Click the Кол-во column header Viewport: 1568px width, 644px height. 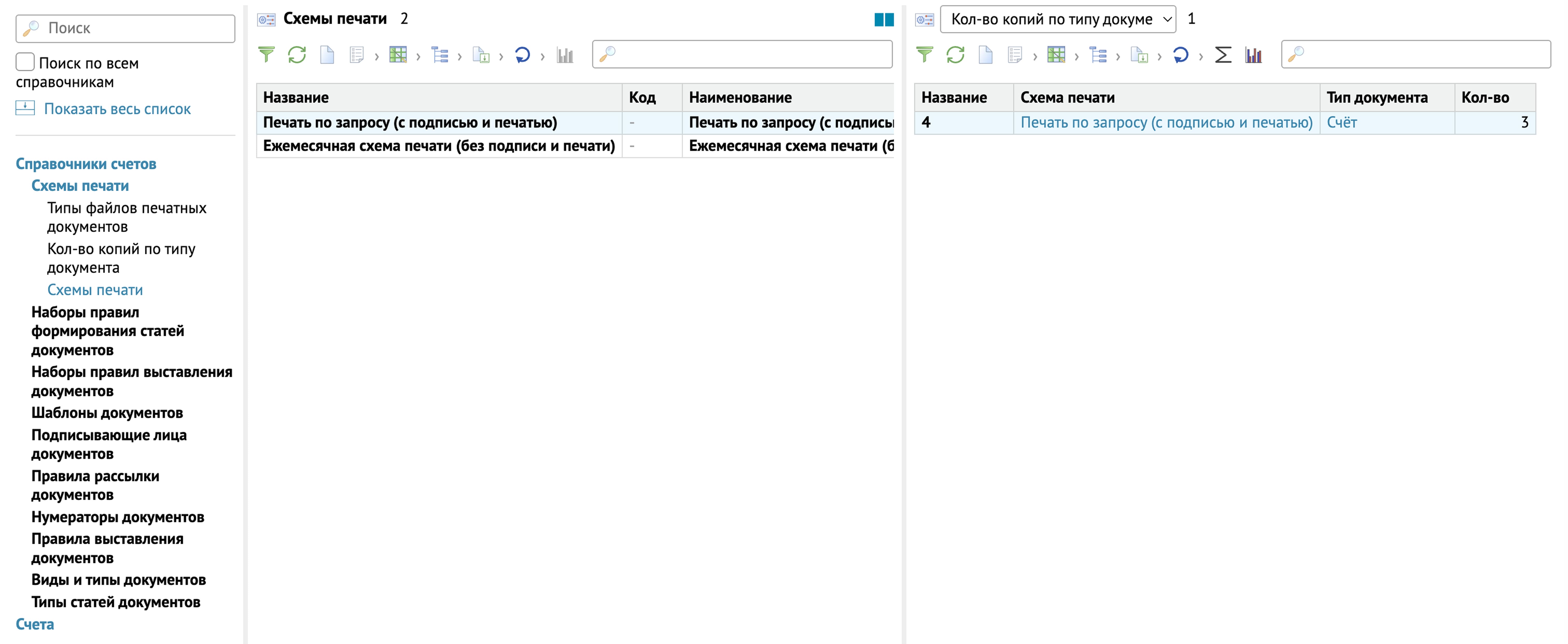pos(1494,97)
